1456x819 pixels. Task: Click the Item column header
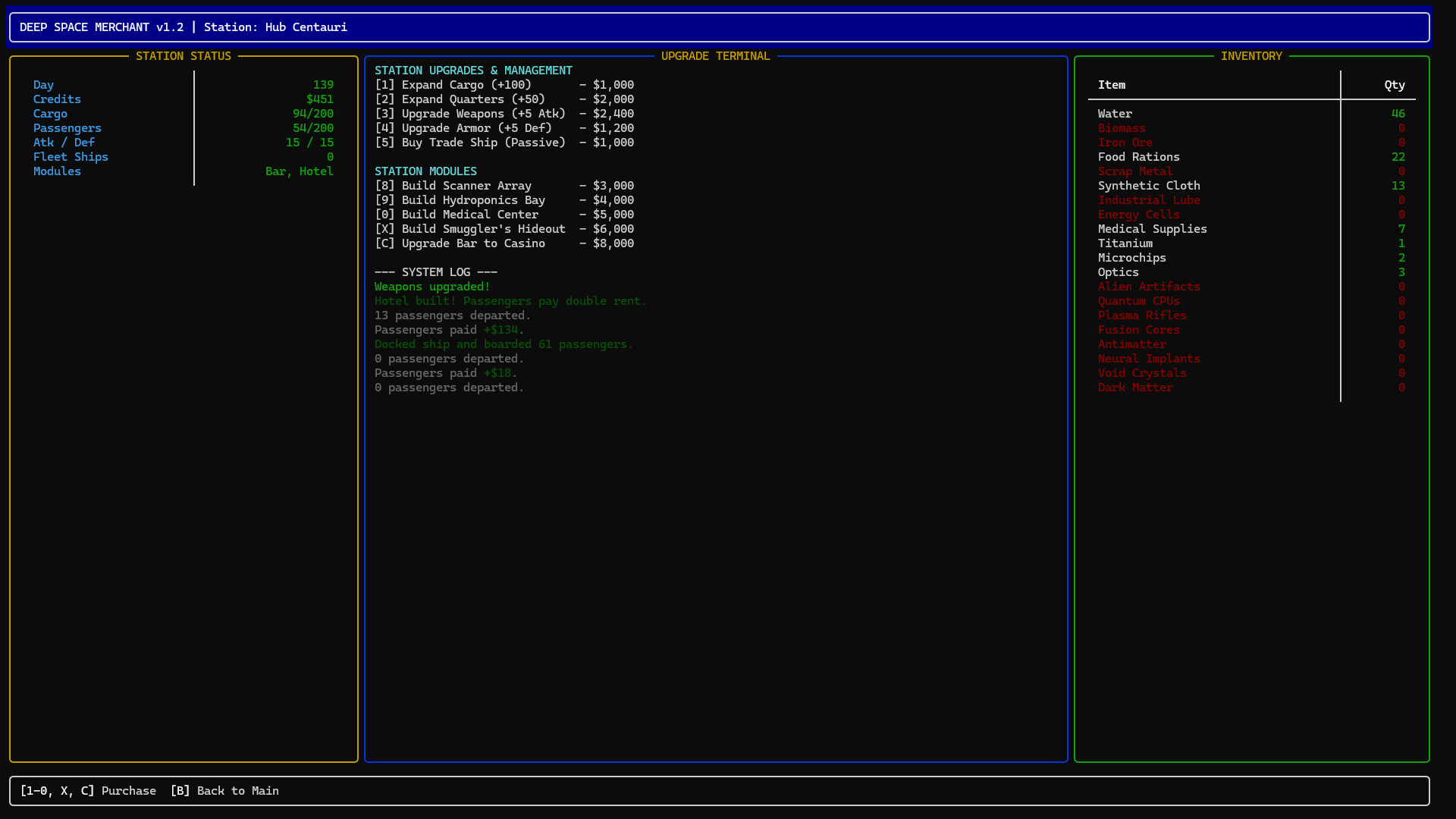pos(1111,85)
